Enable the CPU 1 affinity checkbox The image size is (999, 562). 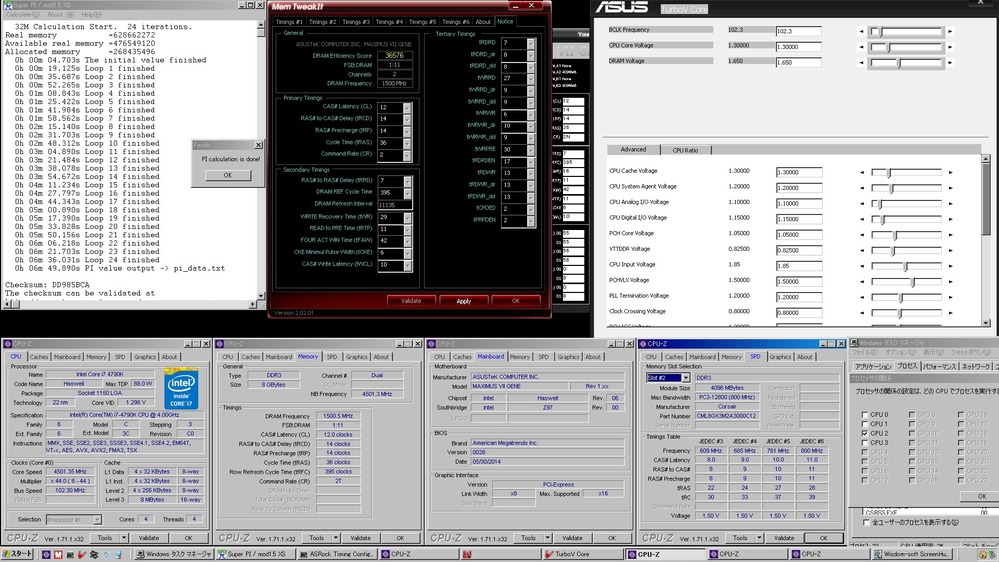point(865,424)
